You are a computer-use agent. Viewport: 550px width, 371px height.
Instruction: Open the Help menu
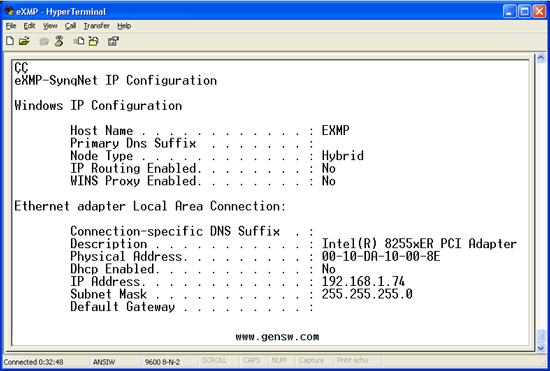point(124,26)
